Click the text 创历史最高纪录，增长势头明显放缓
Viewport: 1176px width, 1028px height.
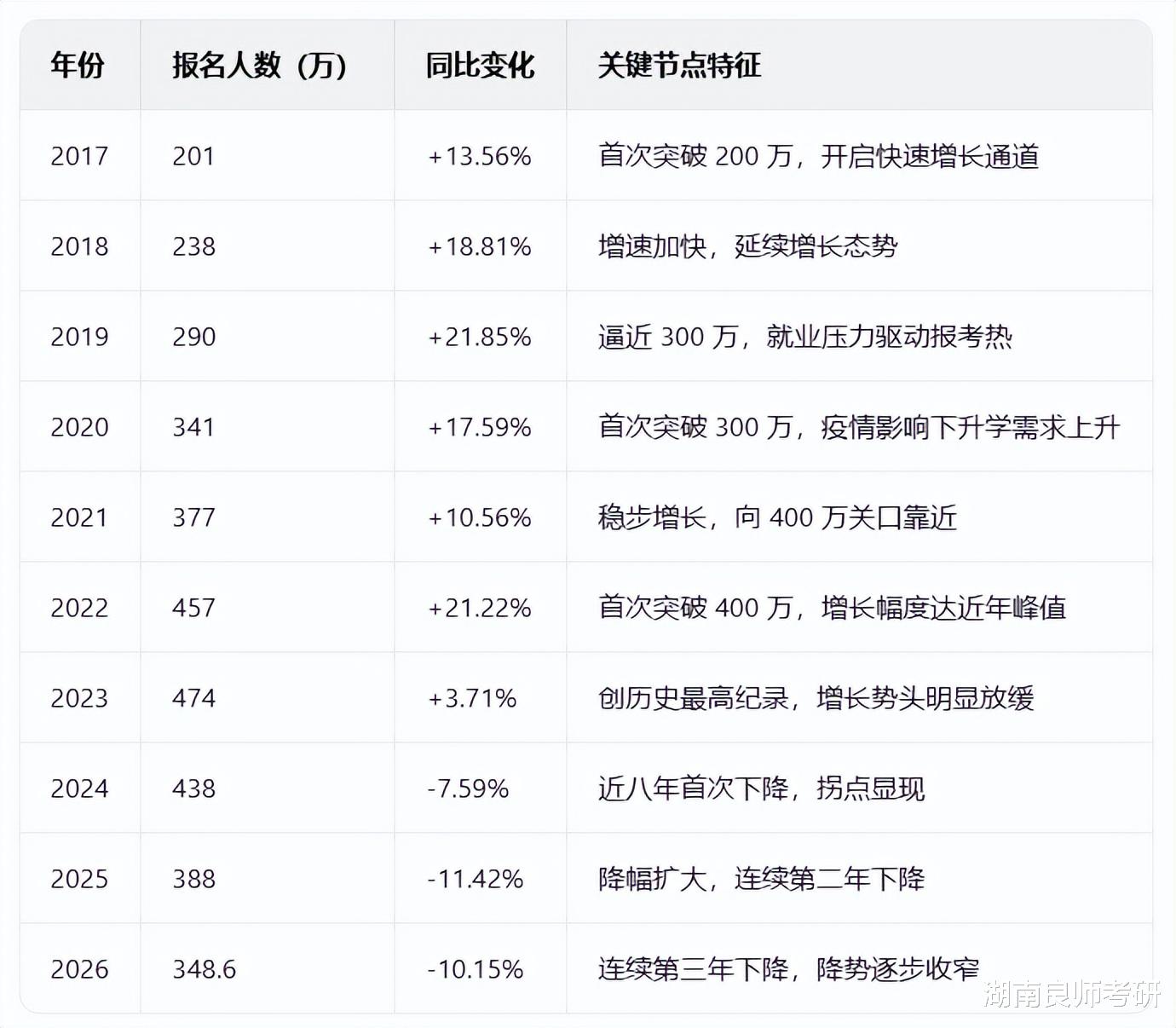pyautogui.click(x=816, y=698)
